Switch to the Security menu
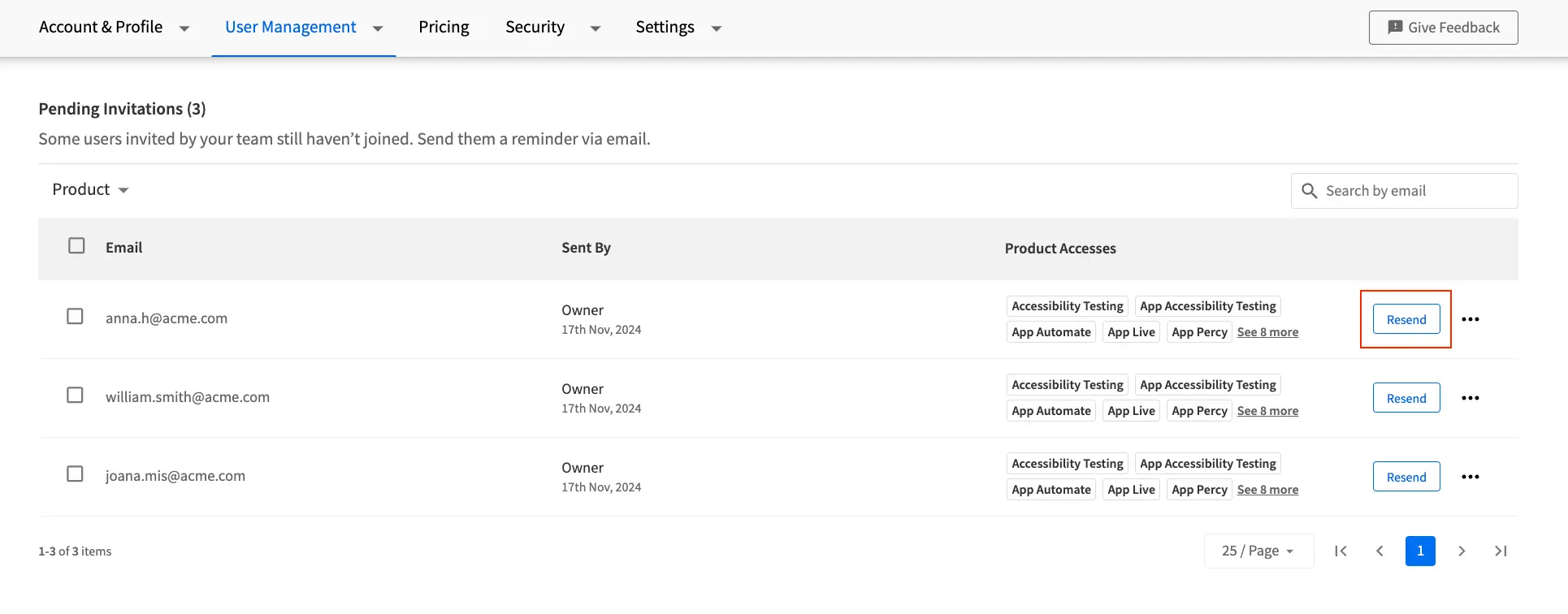This screenshot has height=614, width=1568. coord(552,28)
